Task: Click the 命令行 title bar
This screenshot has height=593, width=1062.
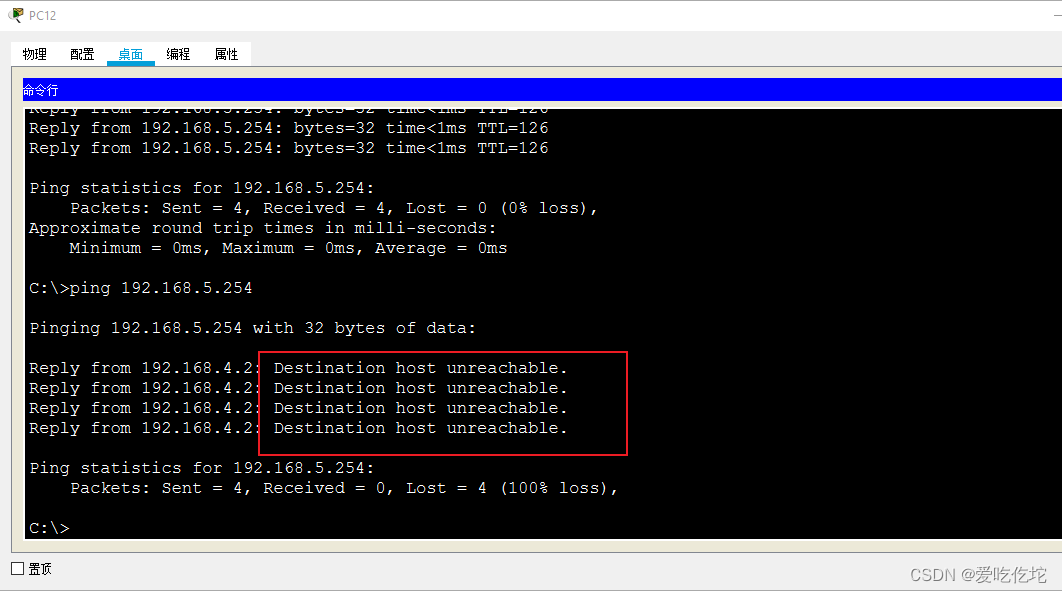Action: coord(542,90)
